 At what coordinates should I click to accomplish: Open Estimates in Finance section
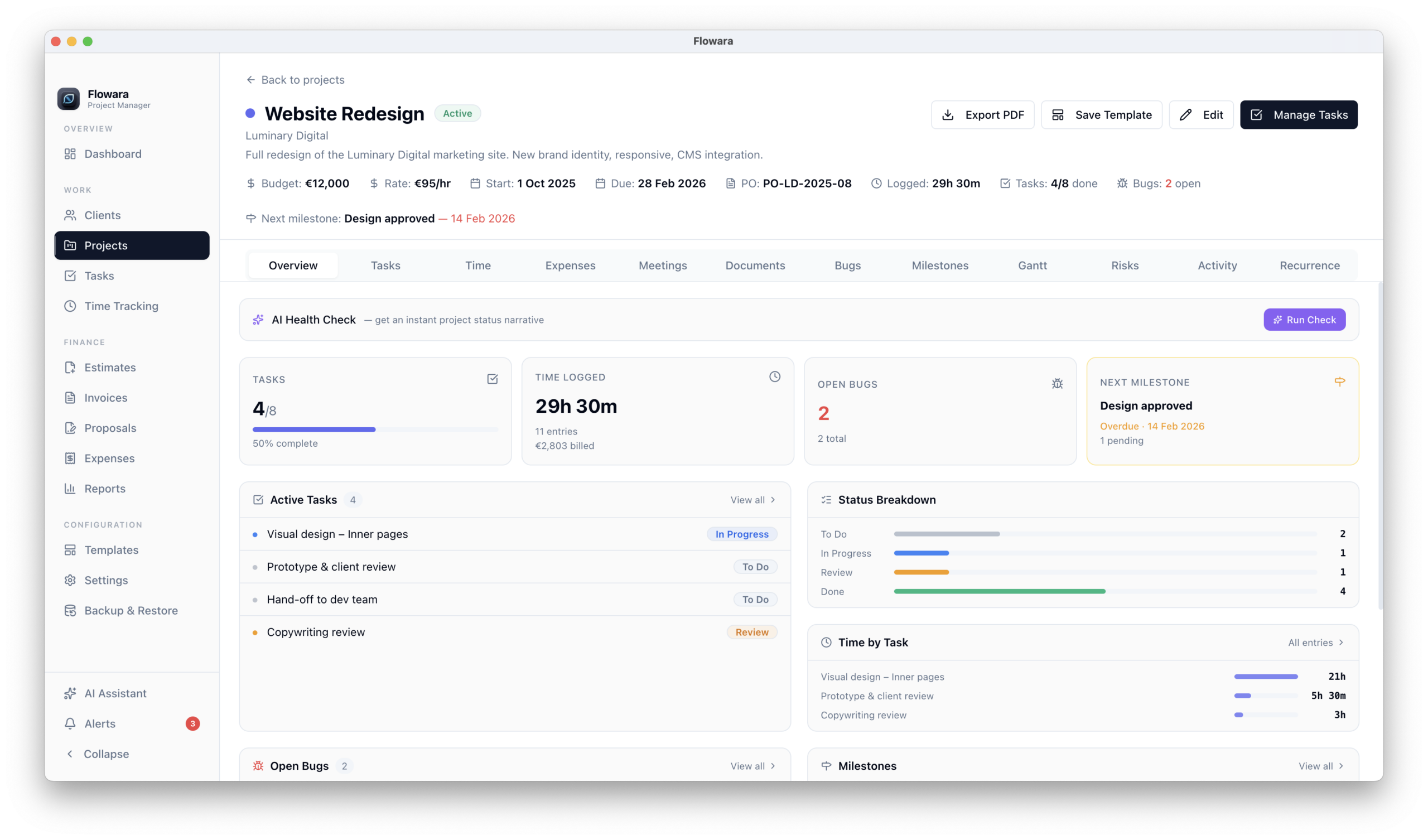(x=132, y=367)
